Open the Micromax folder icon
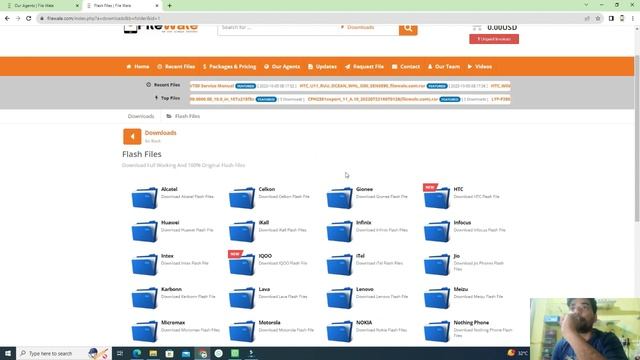The width and height of the screenshot is (640, 360). (144, 331)
